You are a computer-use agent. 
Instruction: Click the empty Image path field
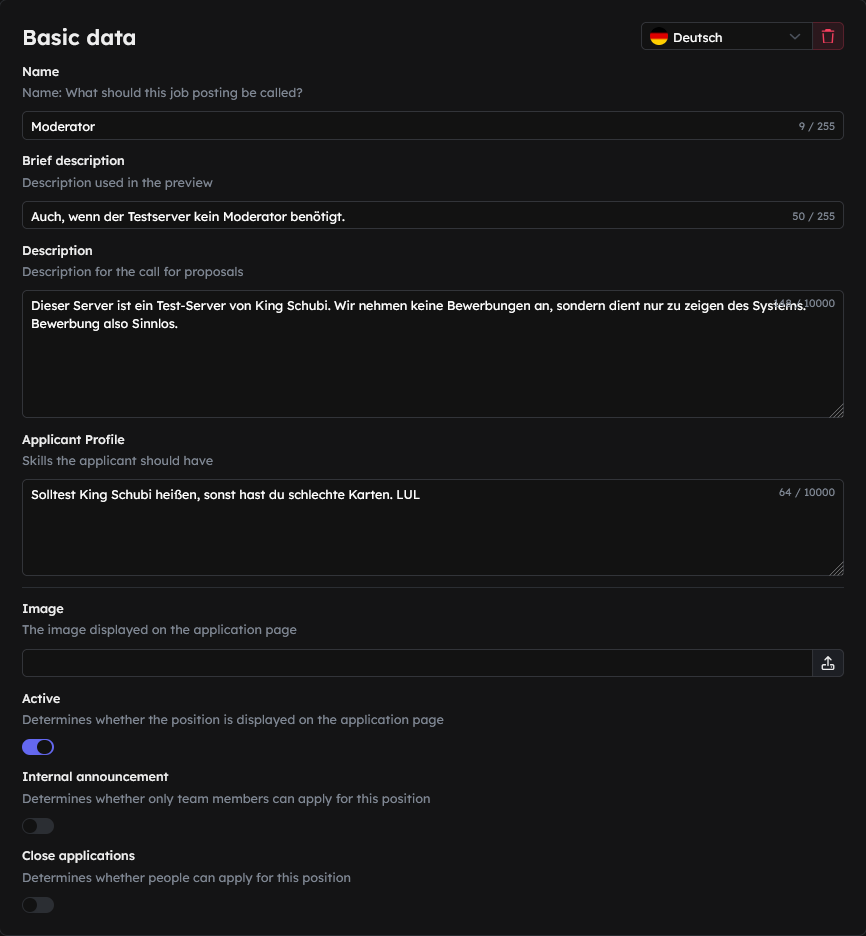pyautogui.click(x=417, y=663)
